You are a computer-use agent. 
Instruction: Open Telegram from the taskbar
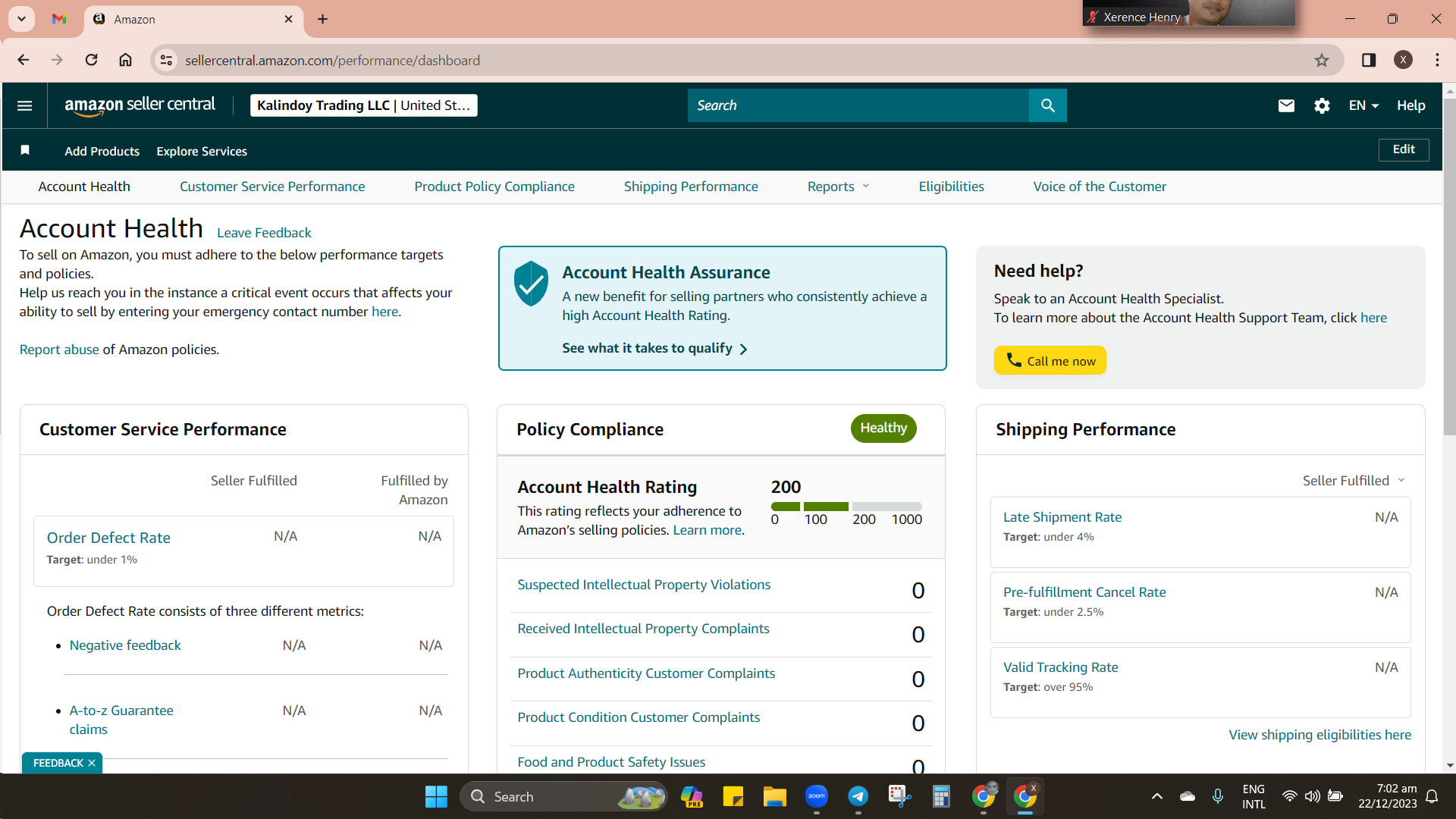(858, 796)
